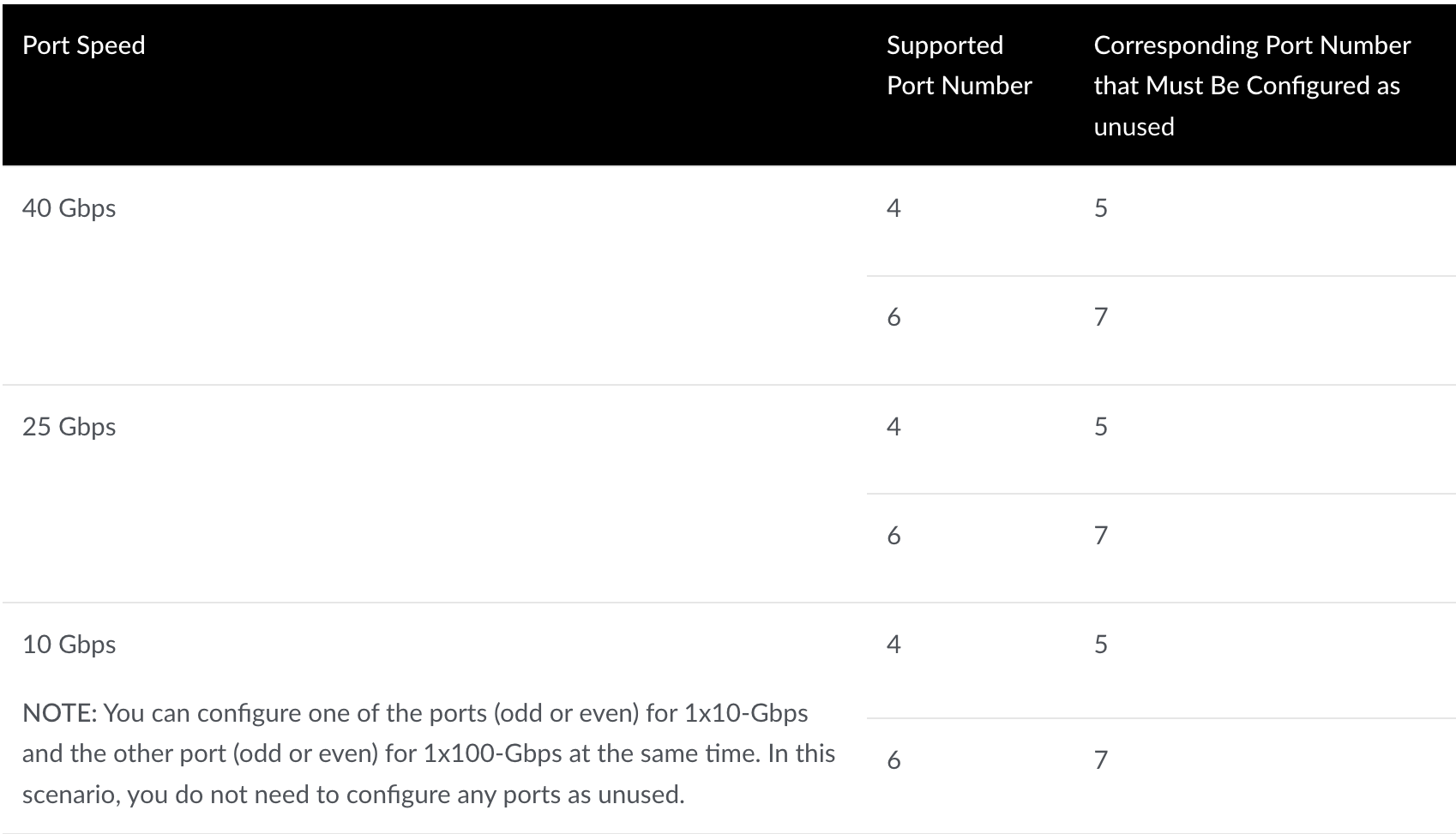Image resolution: width=1456 pixels, height=834 pixels.
Task: Click the 25 Gbps port speed cell
Action: tap(69, 427)
